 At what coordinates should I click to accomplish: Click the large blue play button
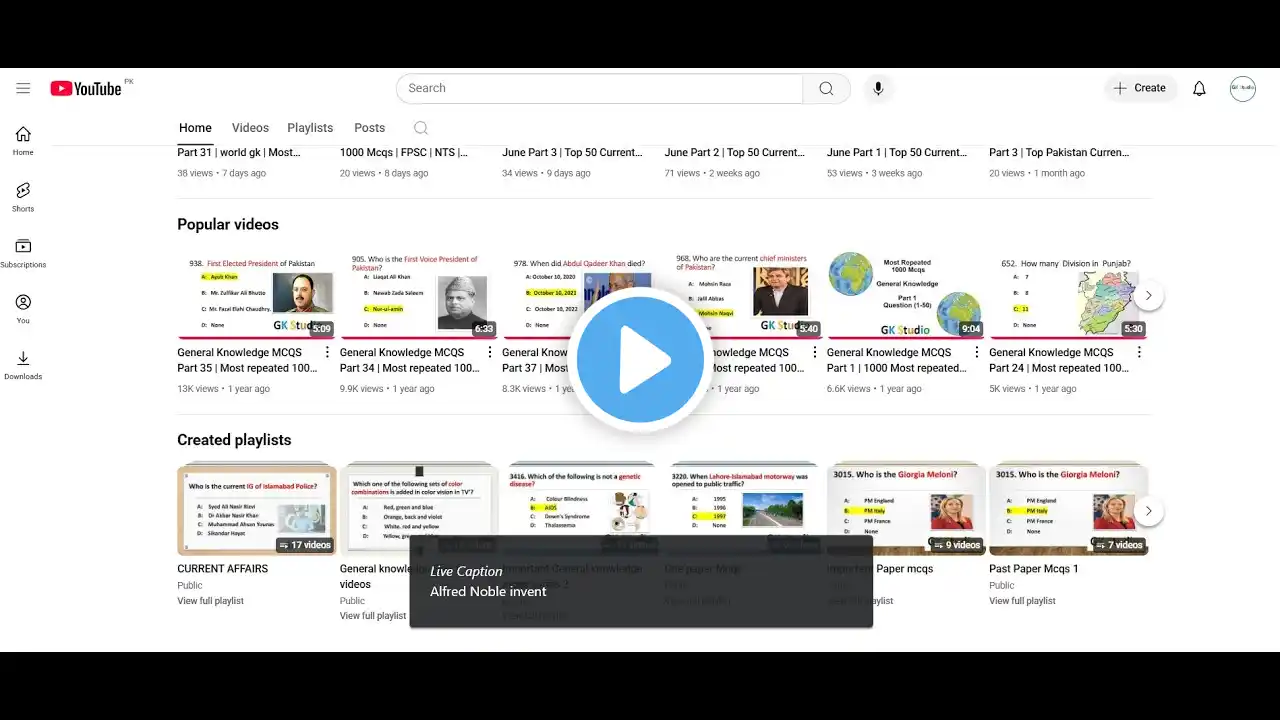[640, 360]
